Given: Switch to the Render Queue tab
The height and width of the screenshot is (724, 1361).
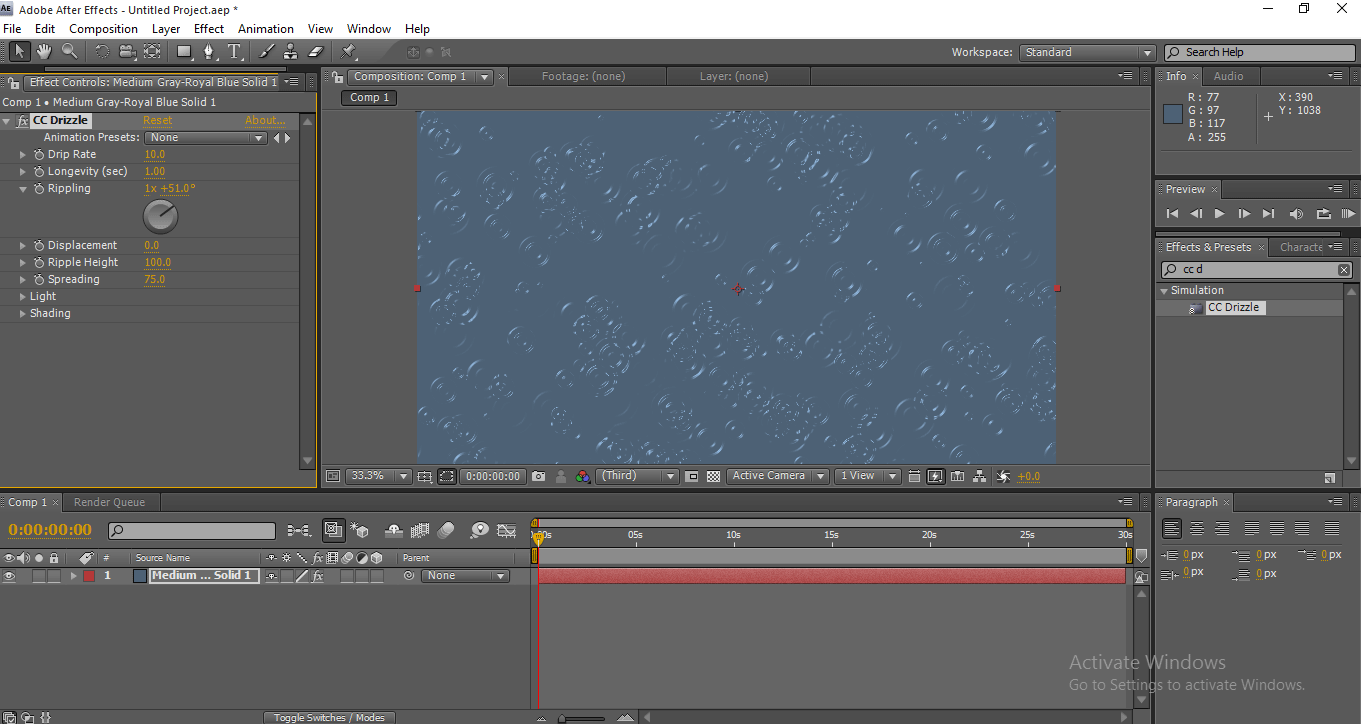Looking at the screenshot, I should (x=109, y=503).
